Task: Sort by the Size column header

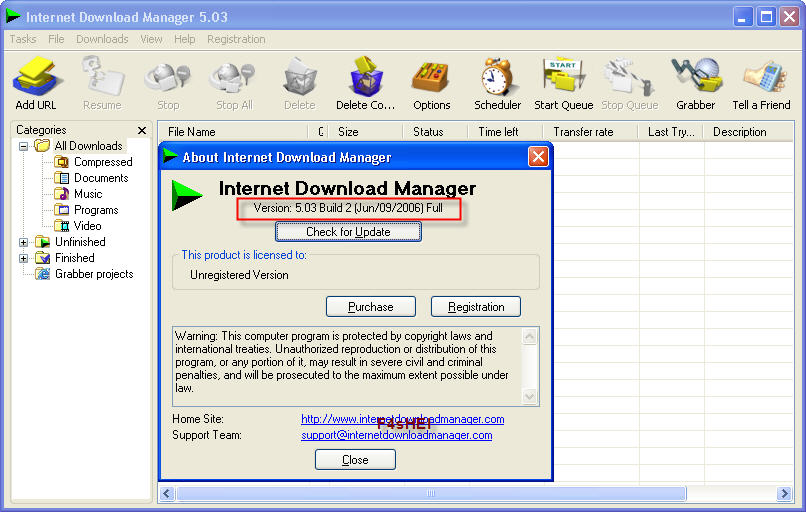Action: [365, 132]
